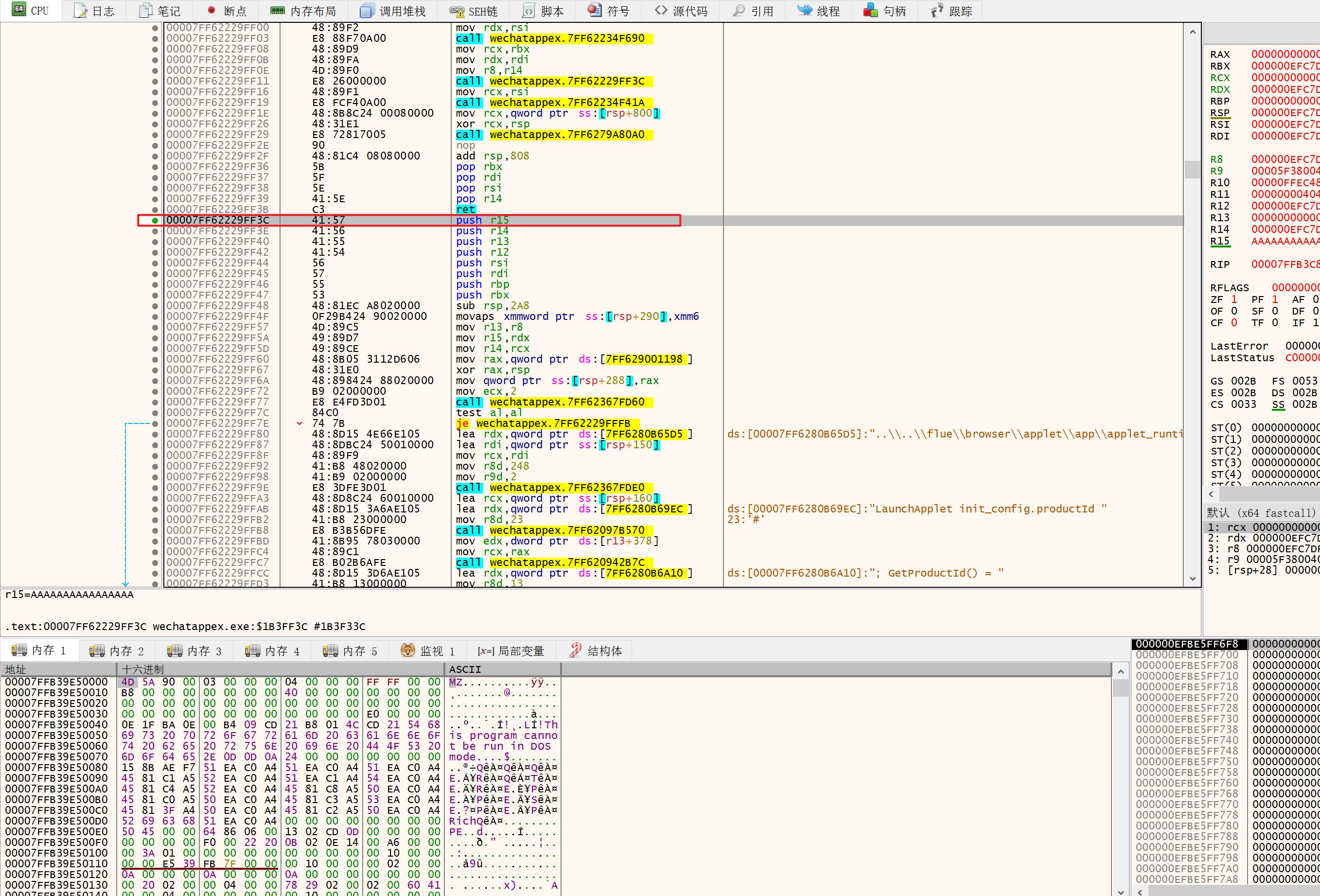Click the 结构体 struct tab icon

[x=575, y=650]
